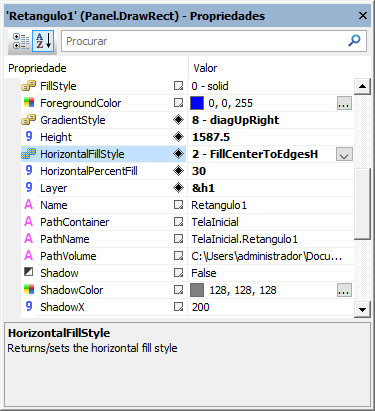The width and height of the screenshot is (375, 411).
Task: Toggle association marker for ShadowColor
Action: point(179,290)
